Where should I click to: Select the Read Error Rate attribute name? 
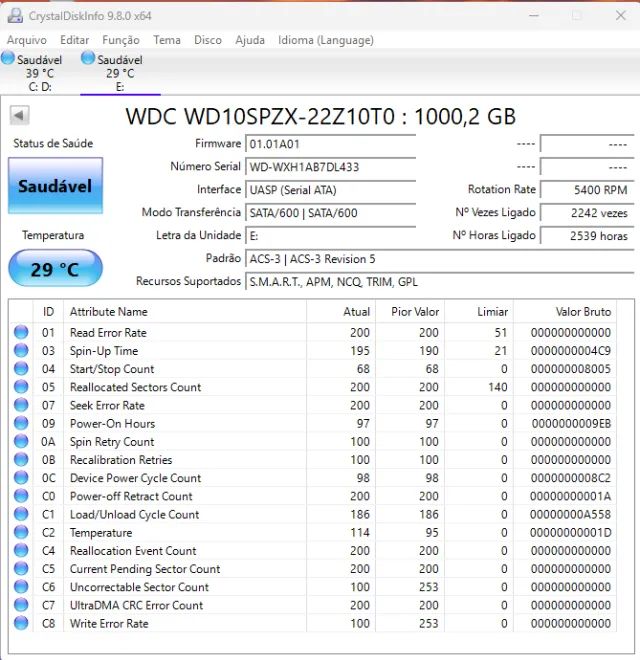(x=108, y=333)
